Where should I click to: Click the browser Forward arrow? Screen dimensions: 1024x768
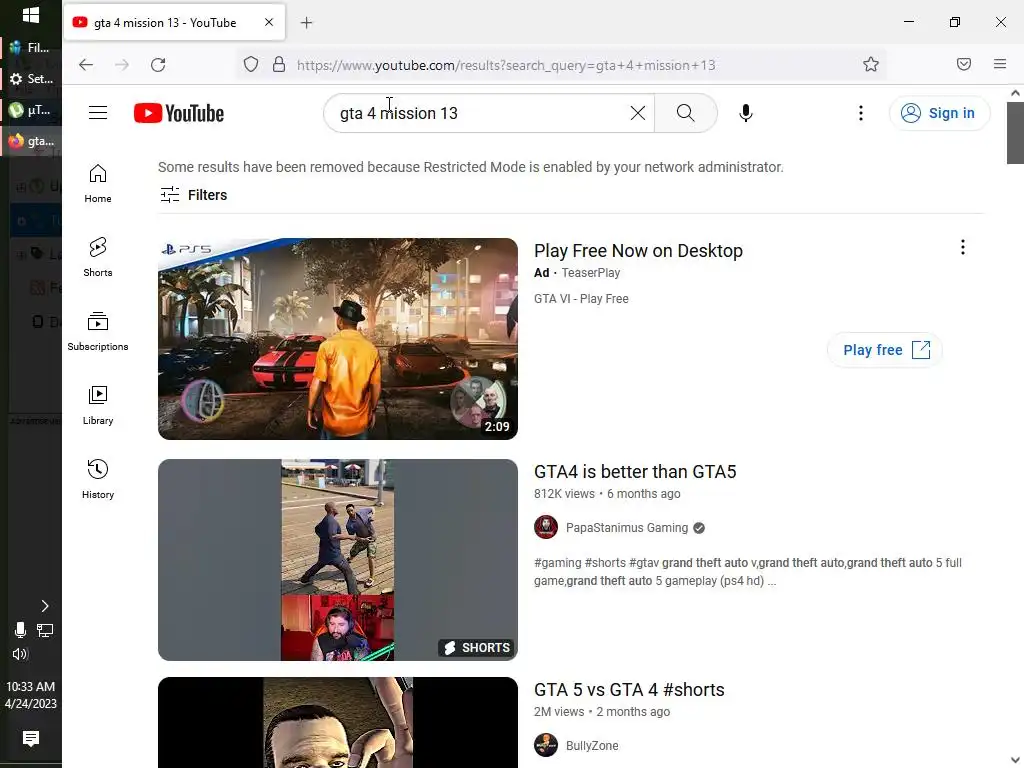(122, 65)
